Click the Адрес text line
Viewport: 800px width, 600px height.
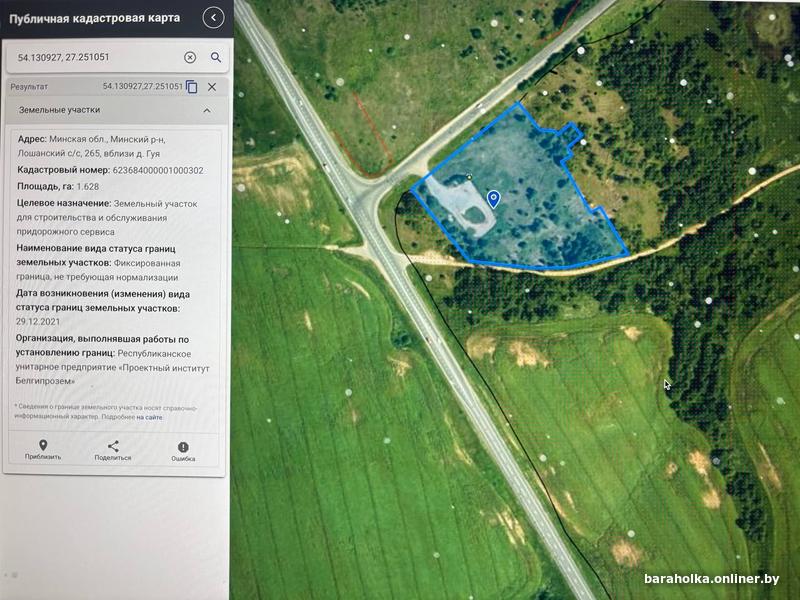tap(92, 146)
